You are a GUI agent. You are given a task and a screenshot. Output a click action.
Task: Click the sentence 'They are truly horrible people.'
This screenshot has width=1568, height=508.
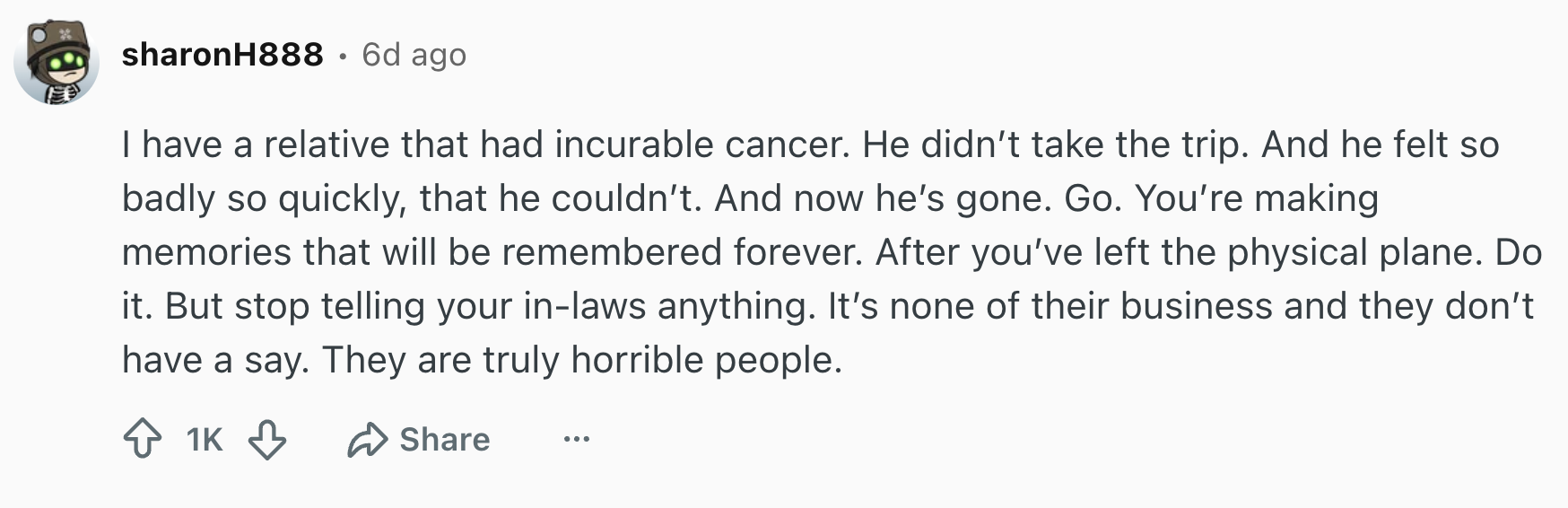tap(583, 360)
